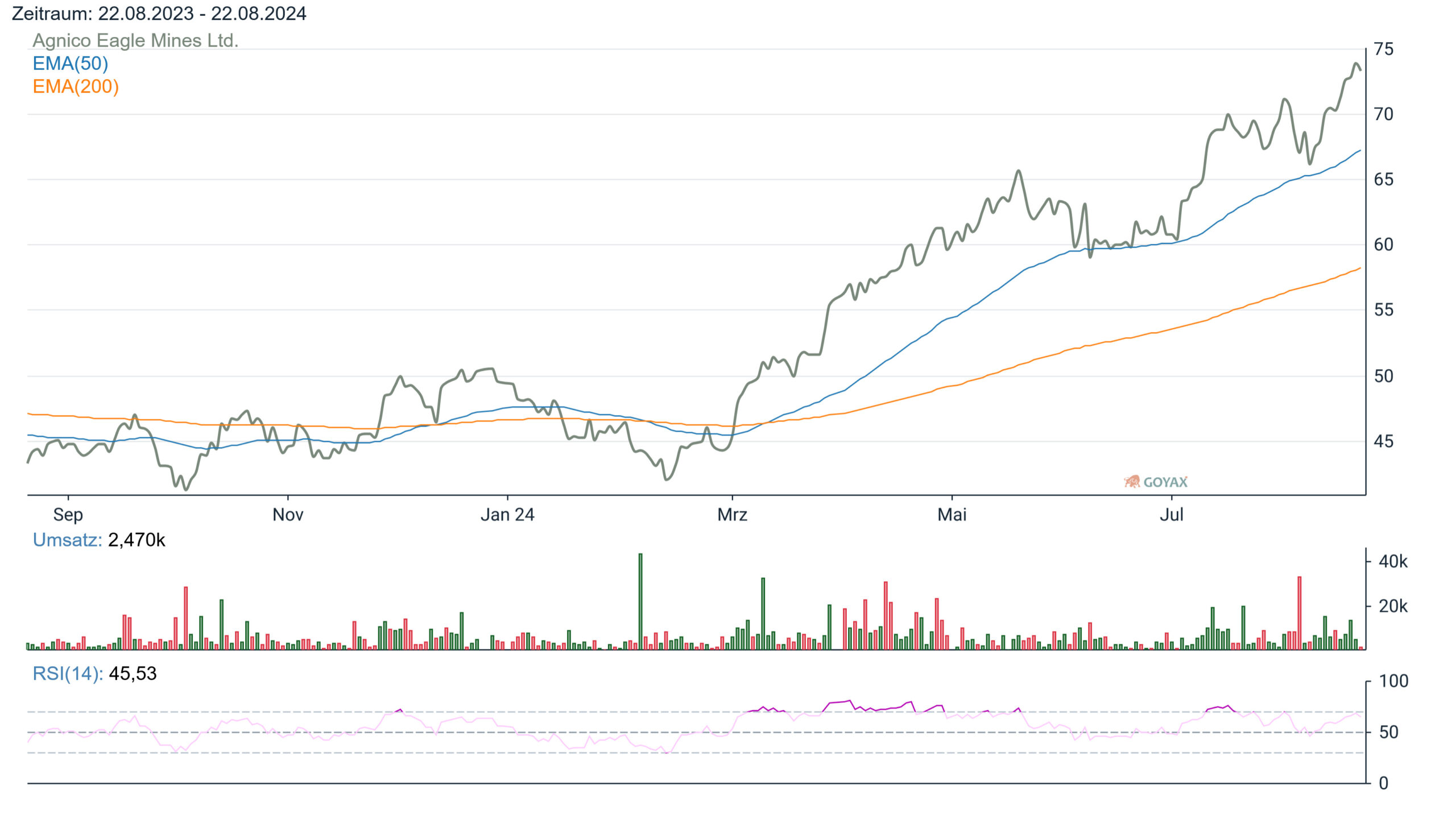
Task: Click the Mai x-axis label
Action: 952,515
